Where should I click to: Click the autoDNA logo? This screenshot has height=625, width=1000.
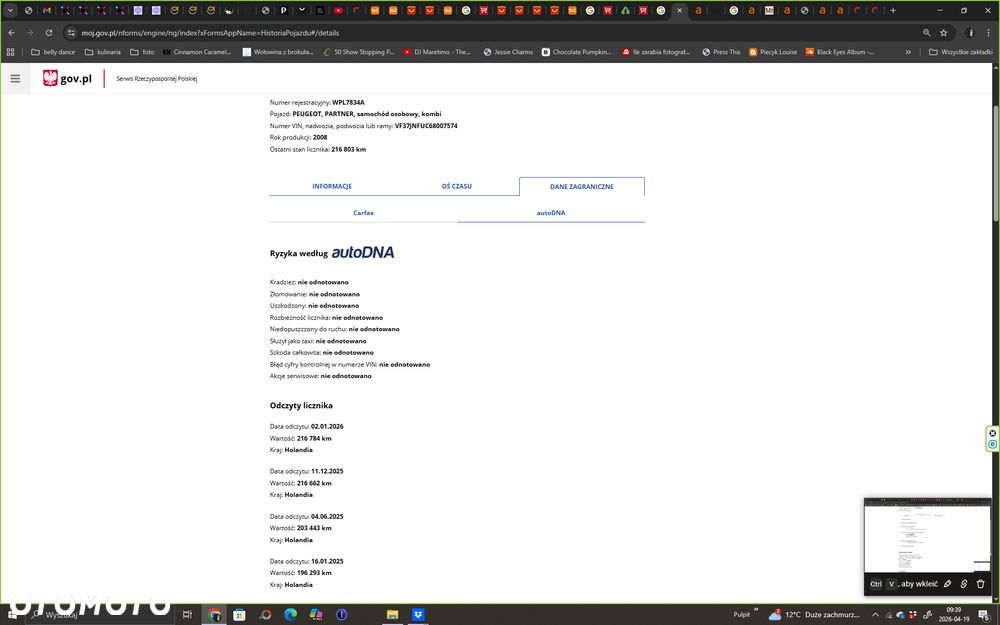point(363,253)
